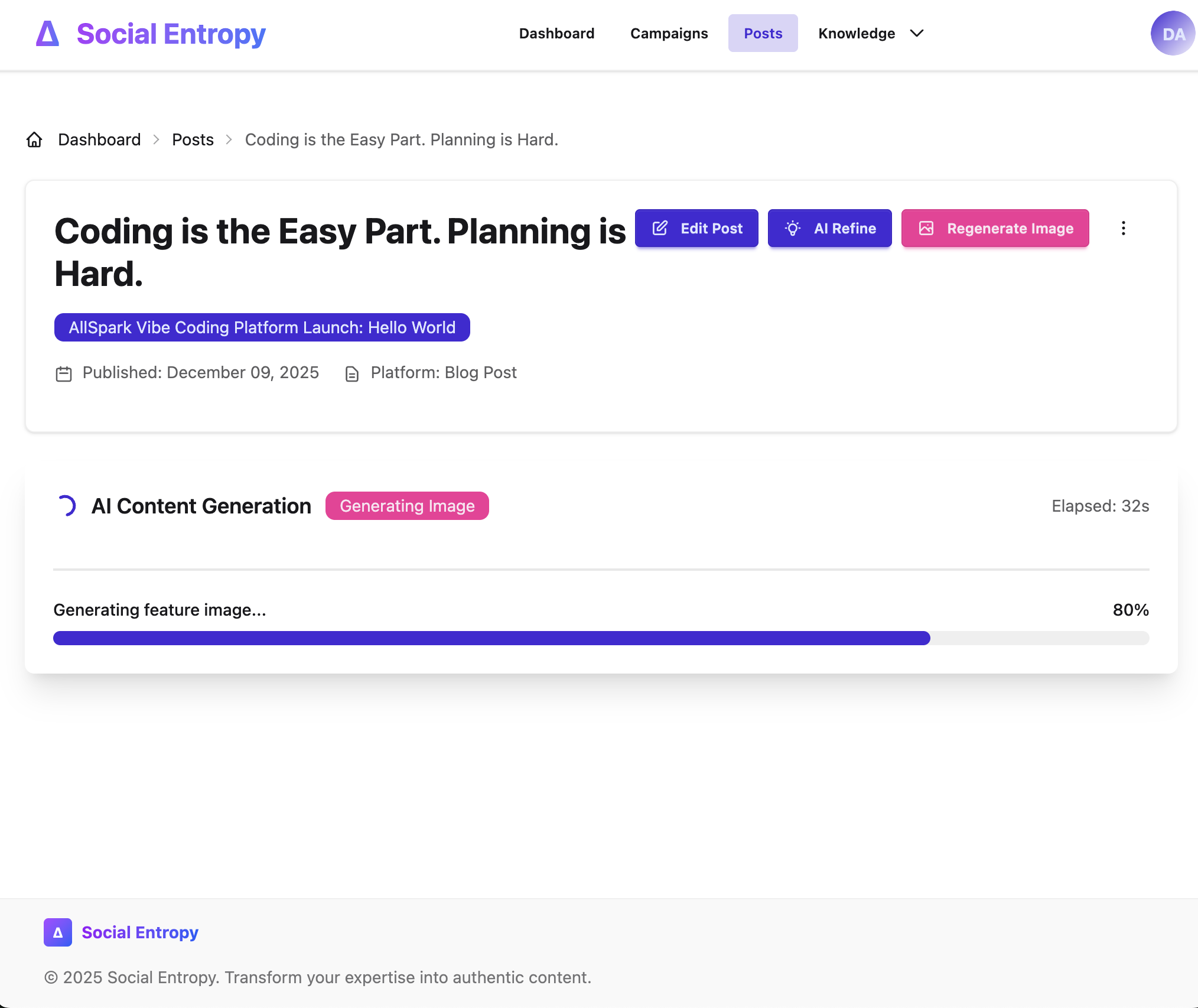Open the DA user avatar menu
Screen dimensions: 1198x1008
1173,34
